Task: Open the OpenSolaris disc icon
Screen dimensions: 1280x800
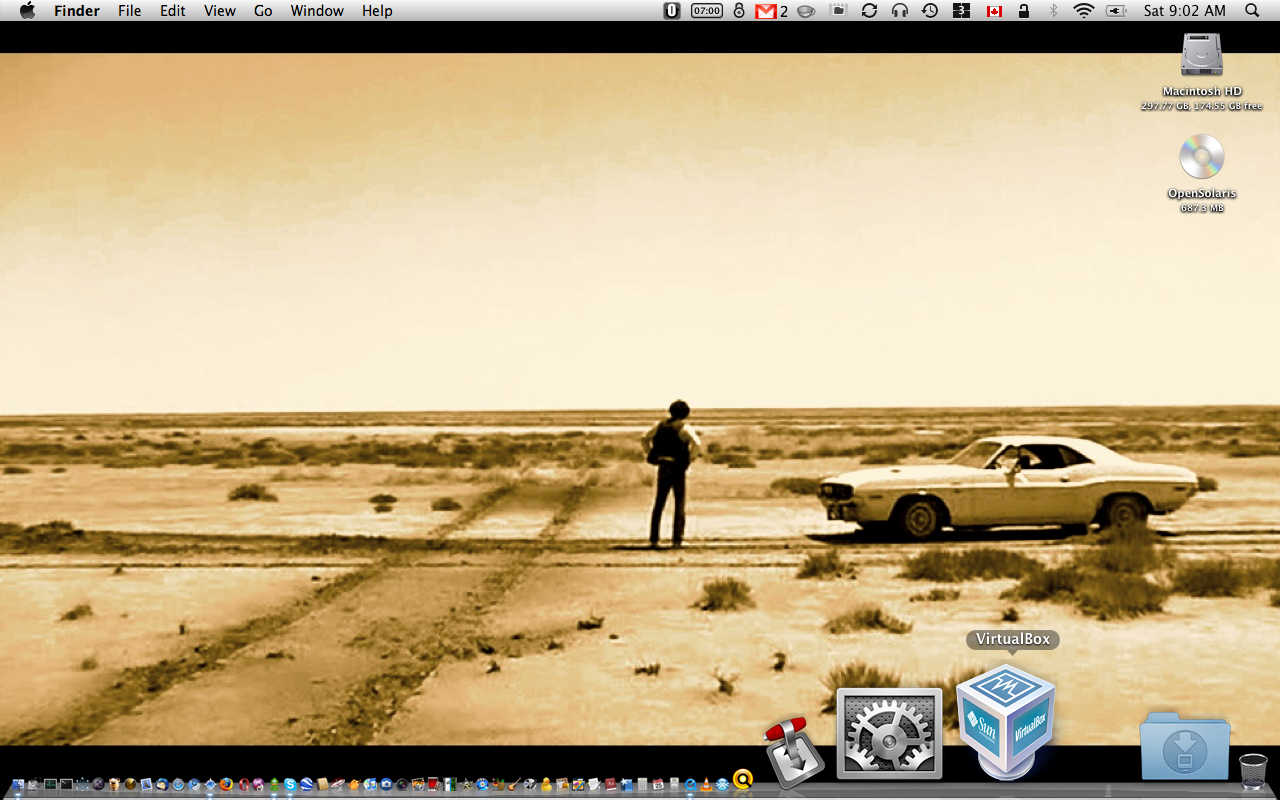Action: (x=1201, y=157)
